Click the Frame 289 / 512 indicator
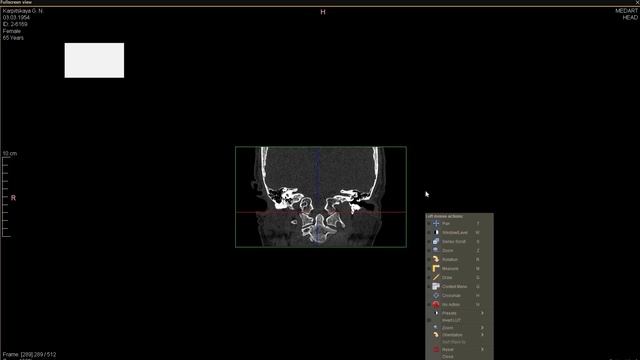This screenshot has width=640, height=360. (29, 355)
